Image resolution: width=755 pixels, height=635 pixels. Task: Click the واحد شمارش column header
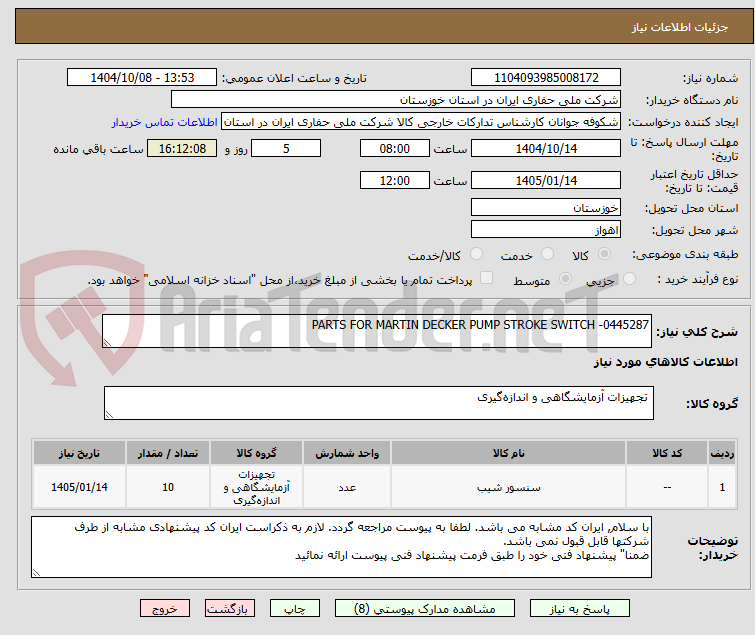tap(347, 453)
